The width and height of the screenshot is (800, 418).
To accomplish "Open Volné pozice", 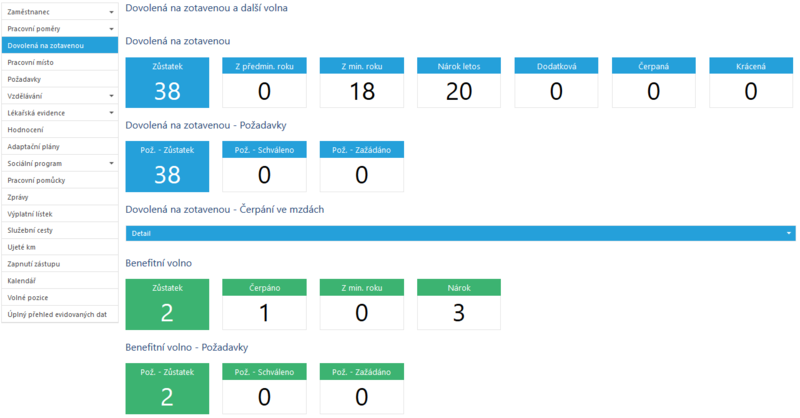I will [60, 298].
